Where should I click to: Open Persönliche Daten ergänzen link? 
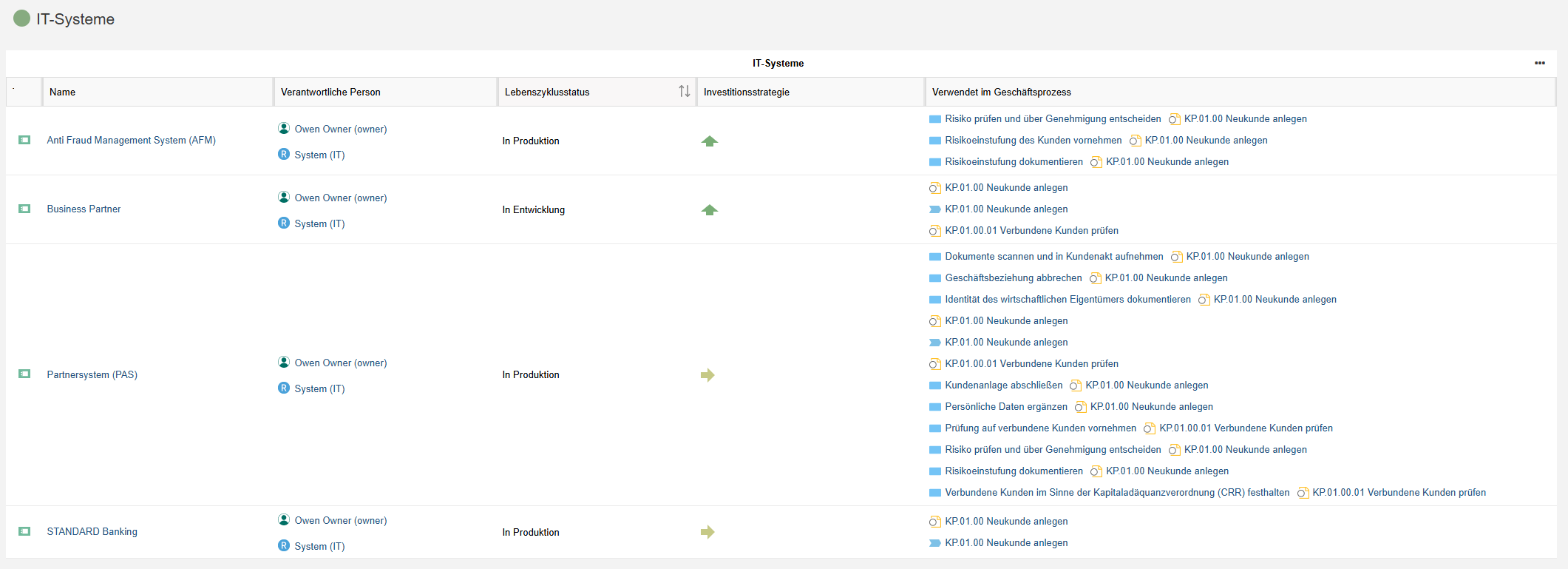1006,406
